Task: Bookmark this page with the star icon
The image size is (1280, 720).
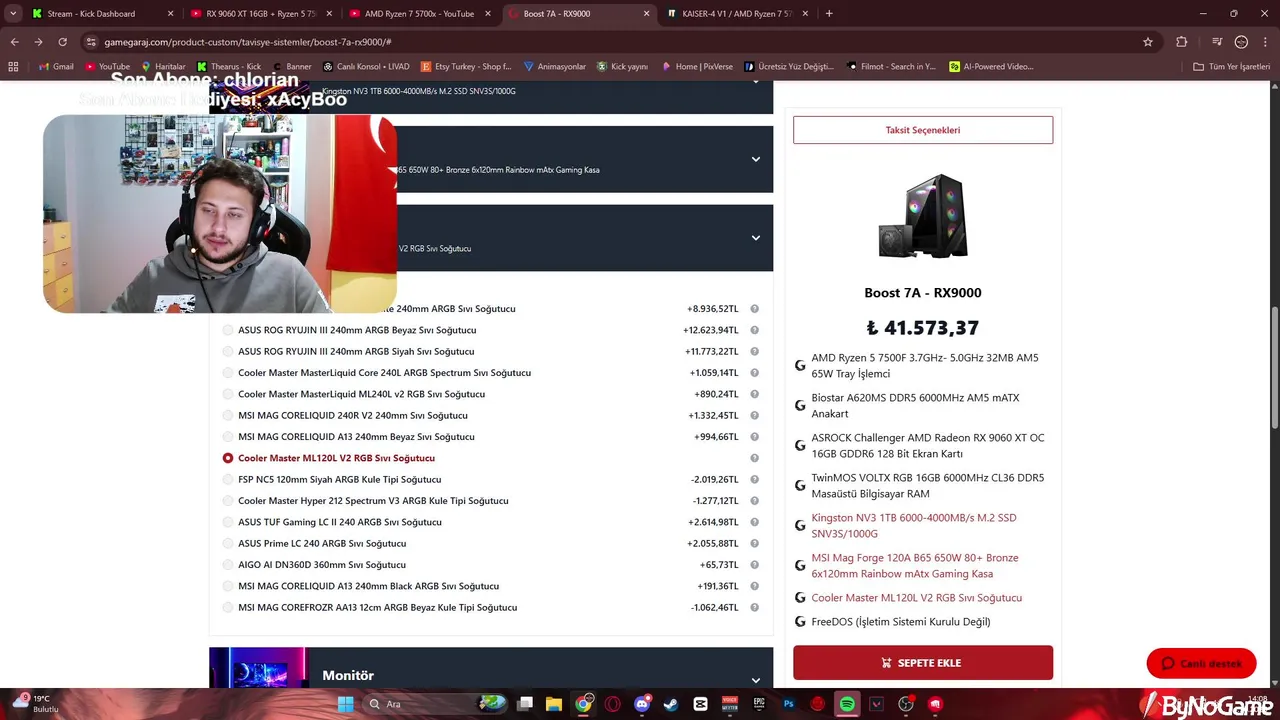Action: tap(1148, 42)
